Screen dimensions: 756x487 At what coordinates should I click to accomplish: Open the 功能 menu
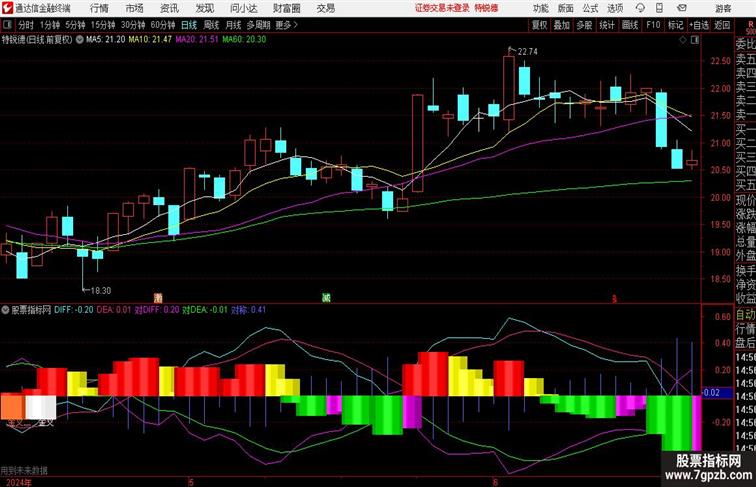540,8
